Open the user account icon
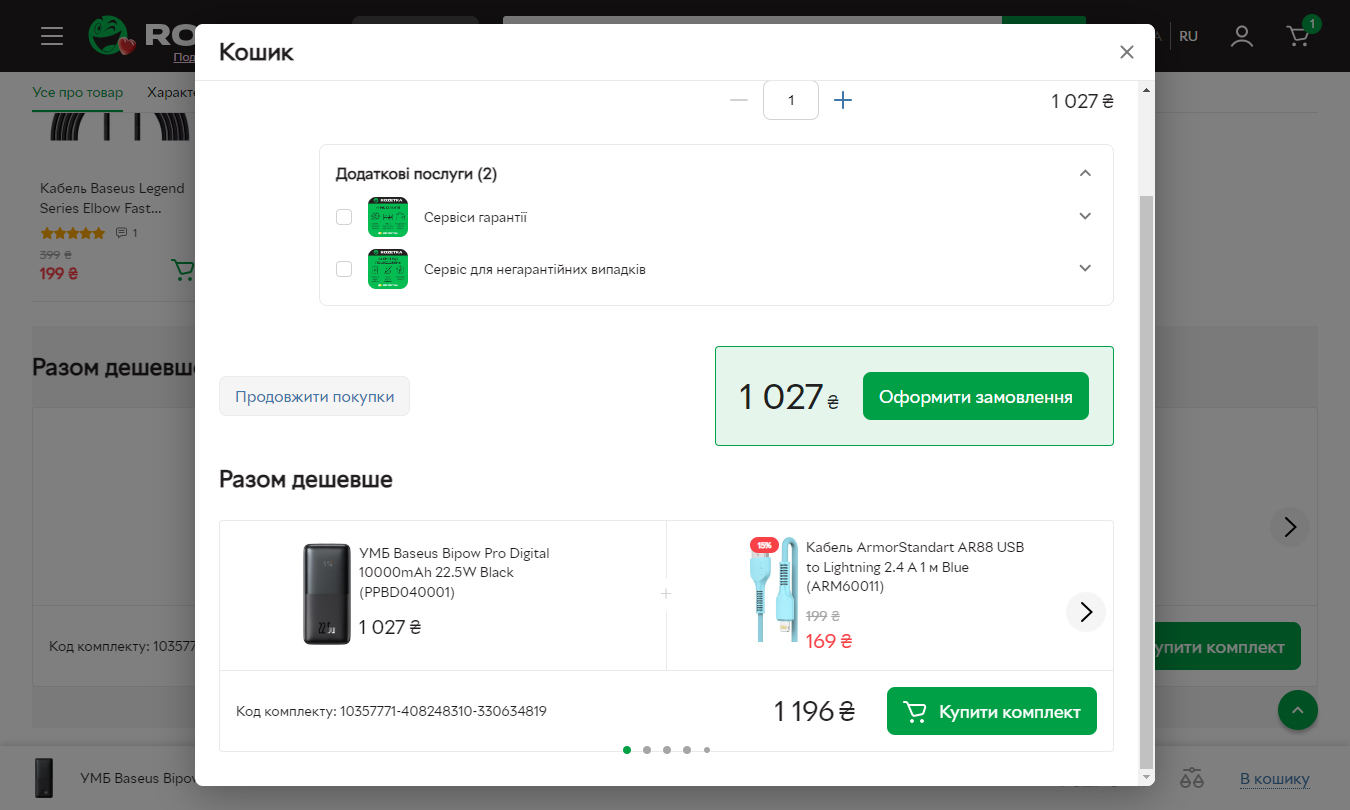The width and height of the screenshot is (1350, 810). pyautogui.click(x=1242, y=36)
